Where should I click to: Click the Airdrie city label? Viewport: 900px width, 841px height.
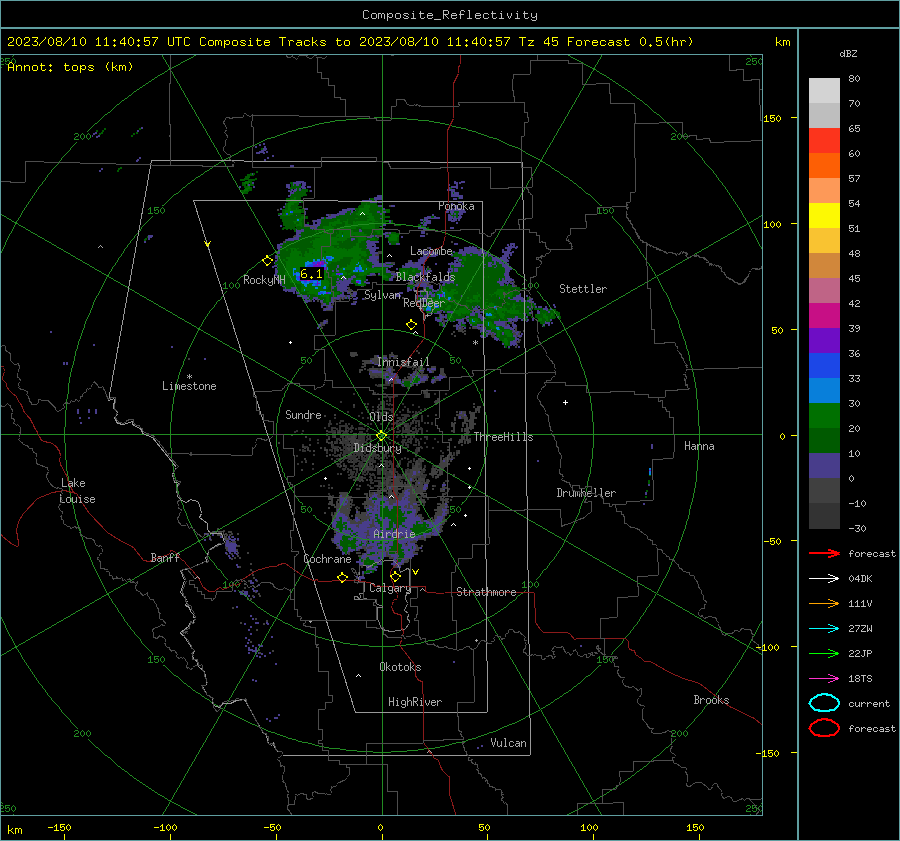pos(394,534)
